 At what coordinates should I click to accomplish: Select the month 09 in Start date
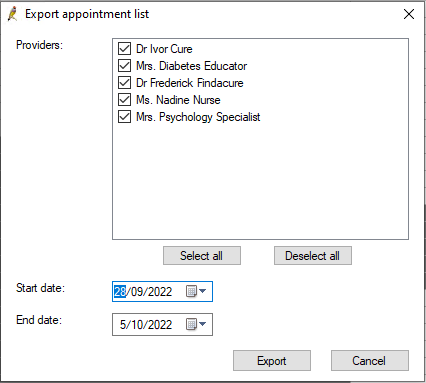(137, 292)
